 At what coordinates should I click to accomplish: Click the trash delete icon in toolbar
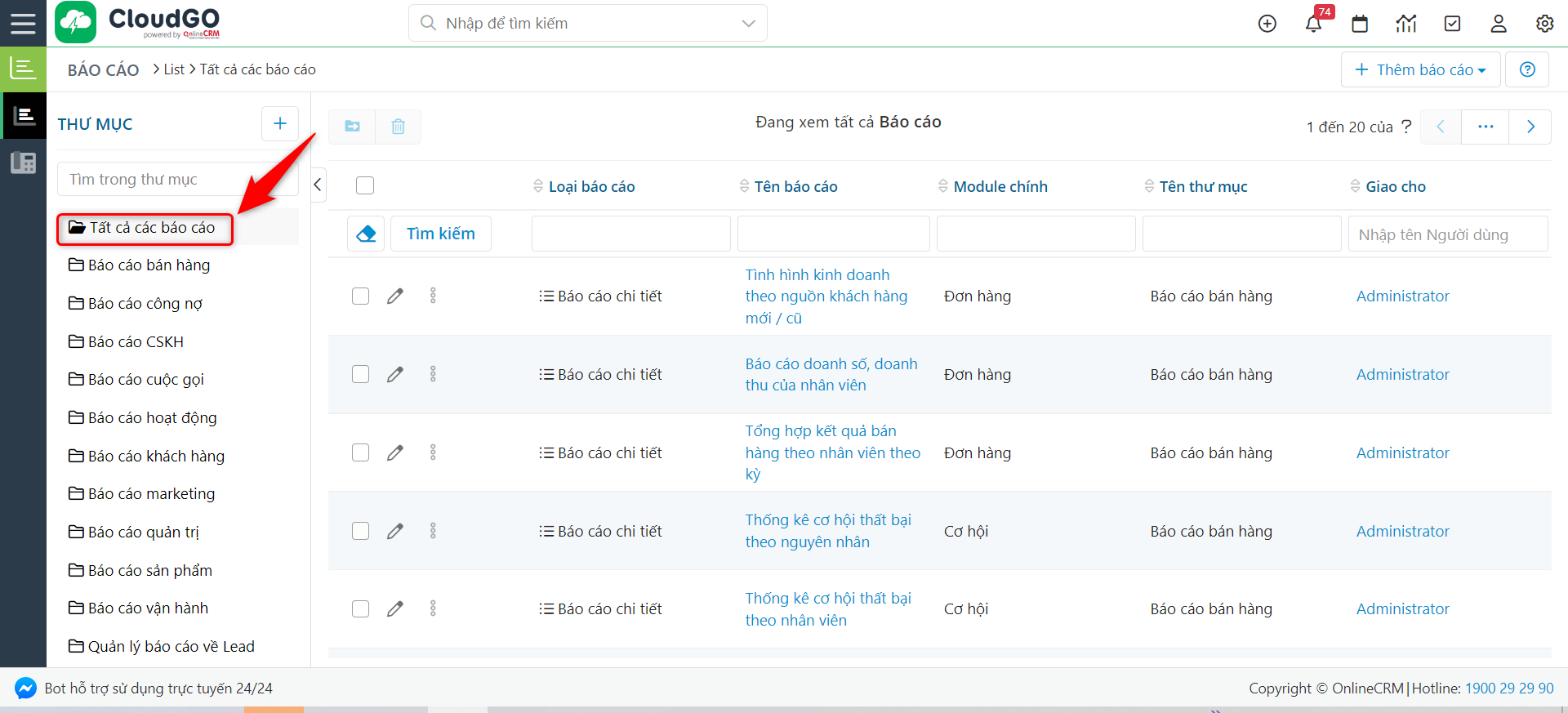click(x=398, y=127)
